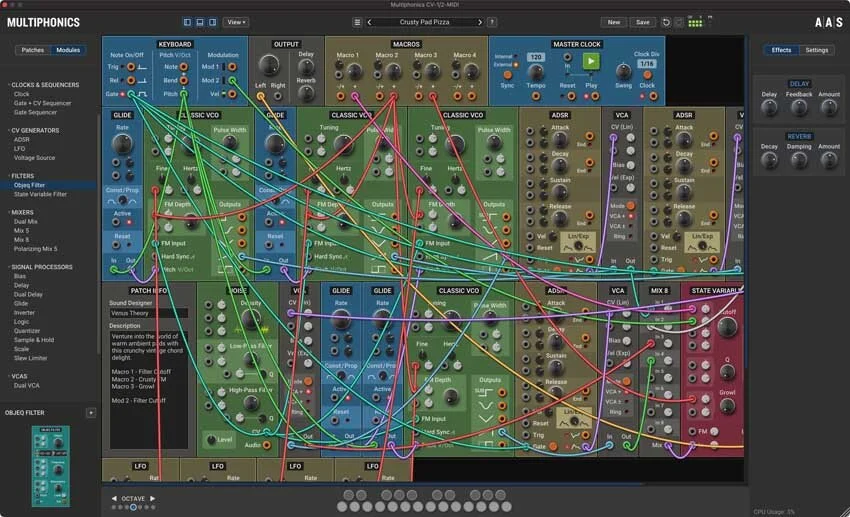Click the Objeq Filter module thumbnail
Screen dimensions: 850x517
click(50, 467)
